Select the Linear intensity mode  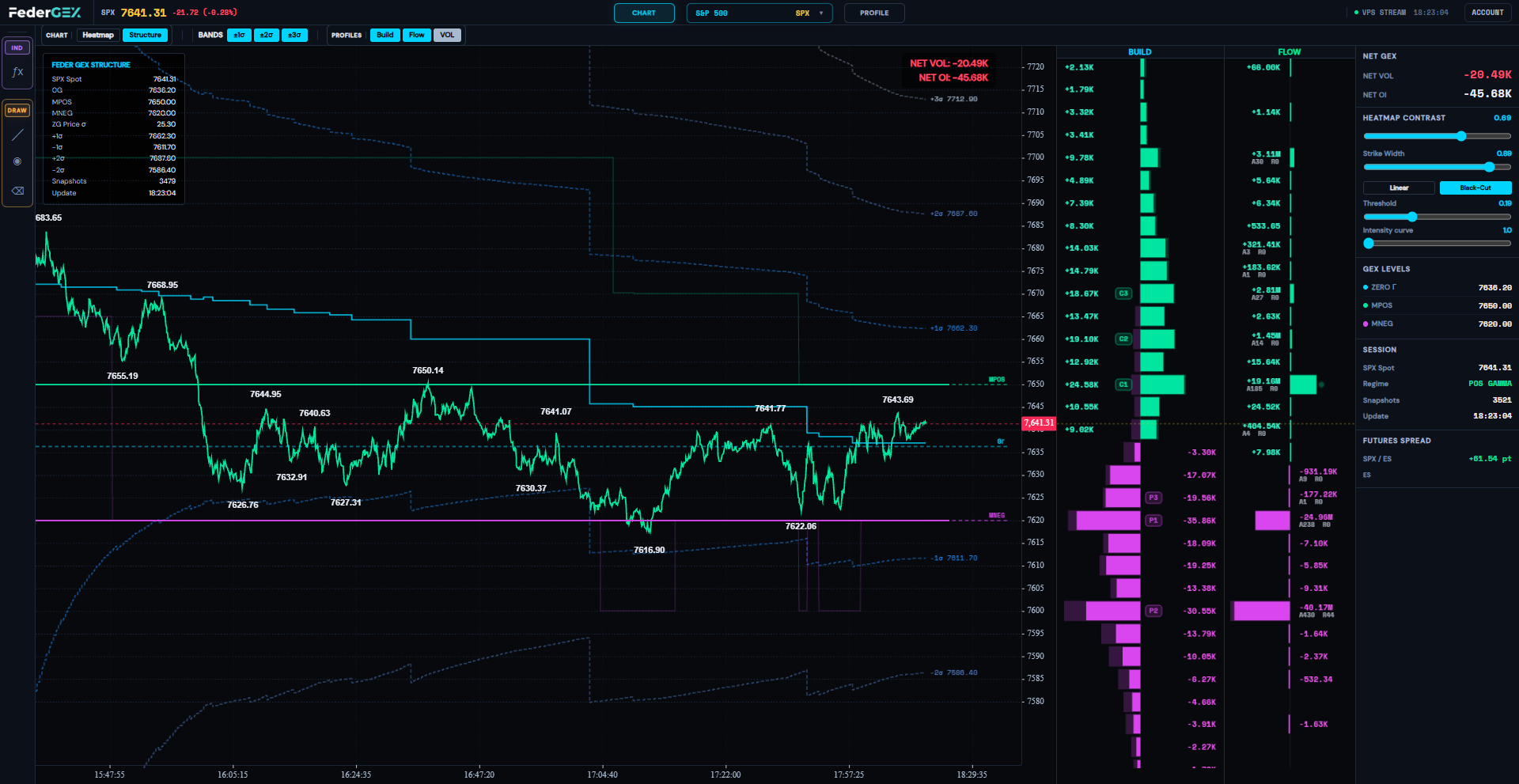tap(1399, 187)
